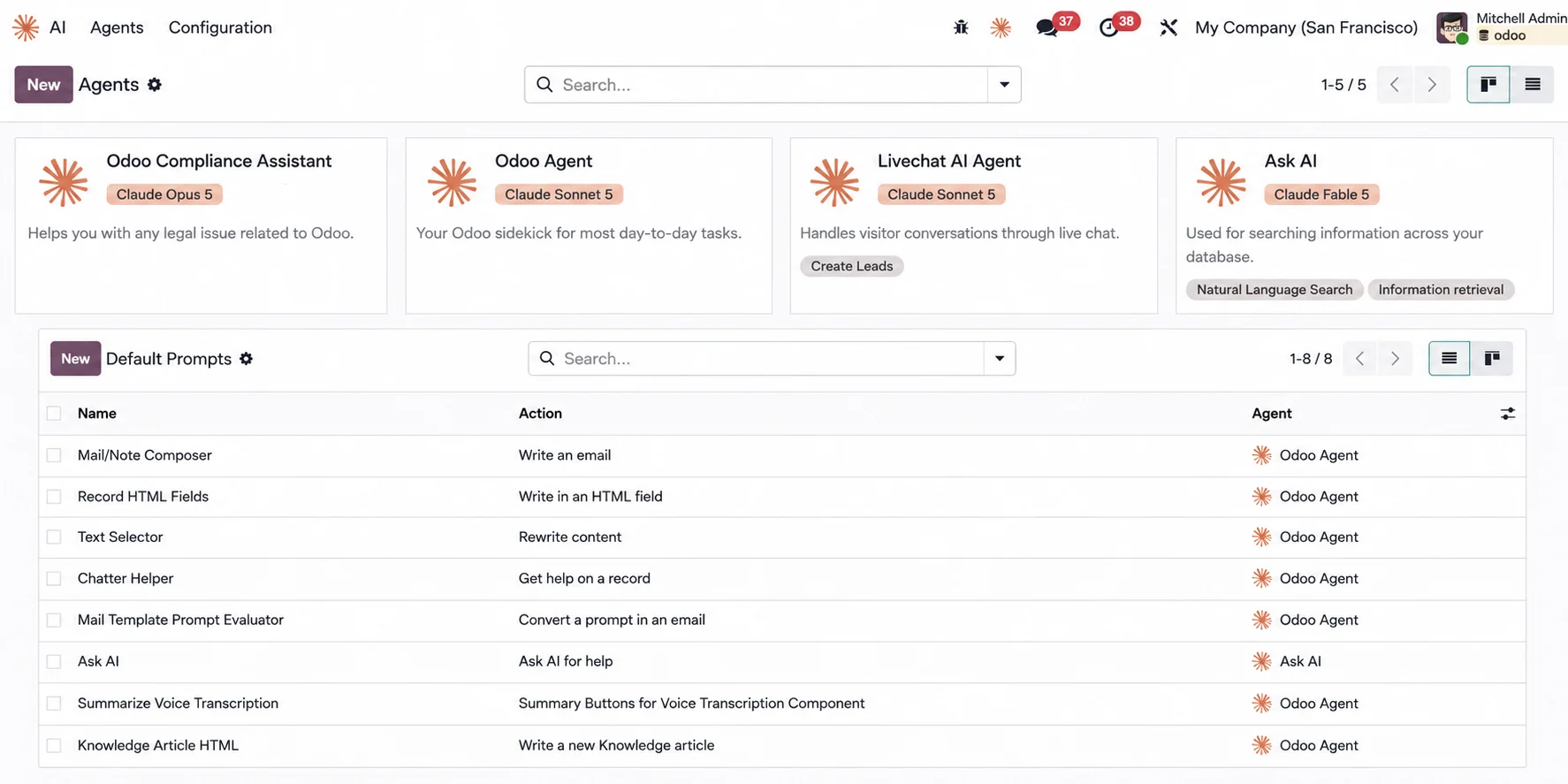
Task: Open the activities clock icon
Action: 1109,27
